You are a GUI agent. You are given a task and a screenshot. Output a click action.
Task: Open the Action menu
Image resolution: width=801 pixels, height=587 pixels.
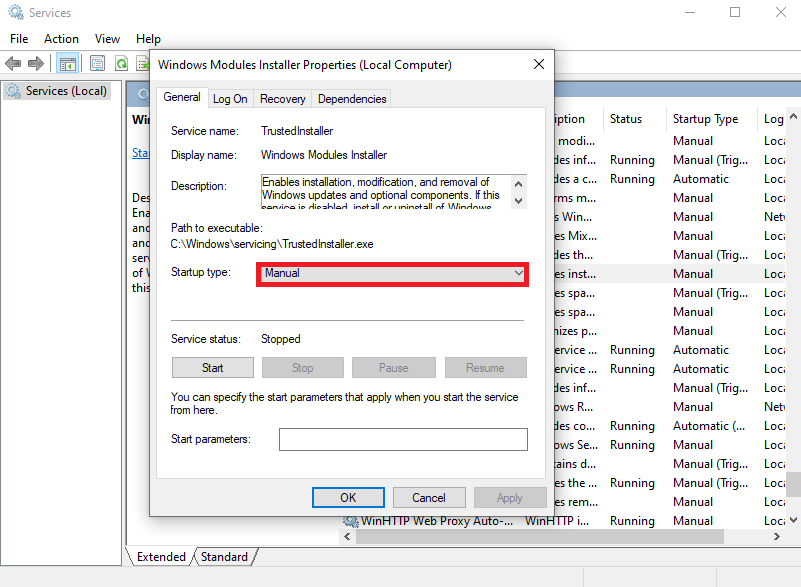point(61,39)
